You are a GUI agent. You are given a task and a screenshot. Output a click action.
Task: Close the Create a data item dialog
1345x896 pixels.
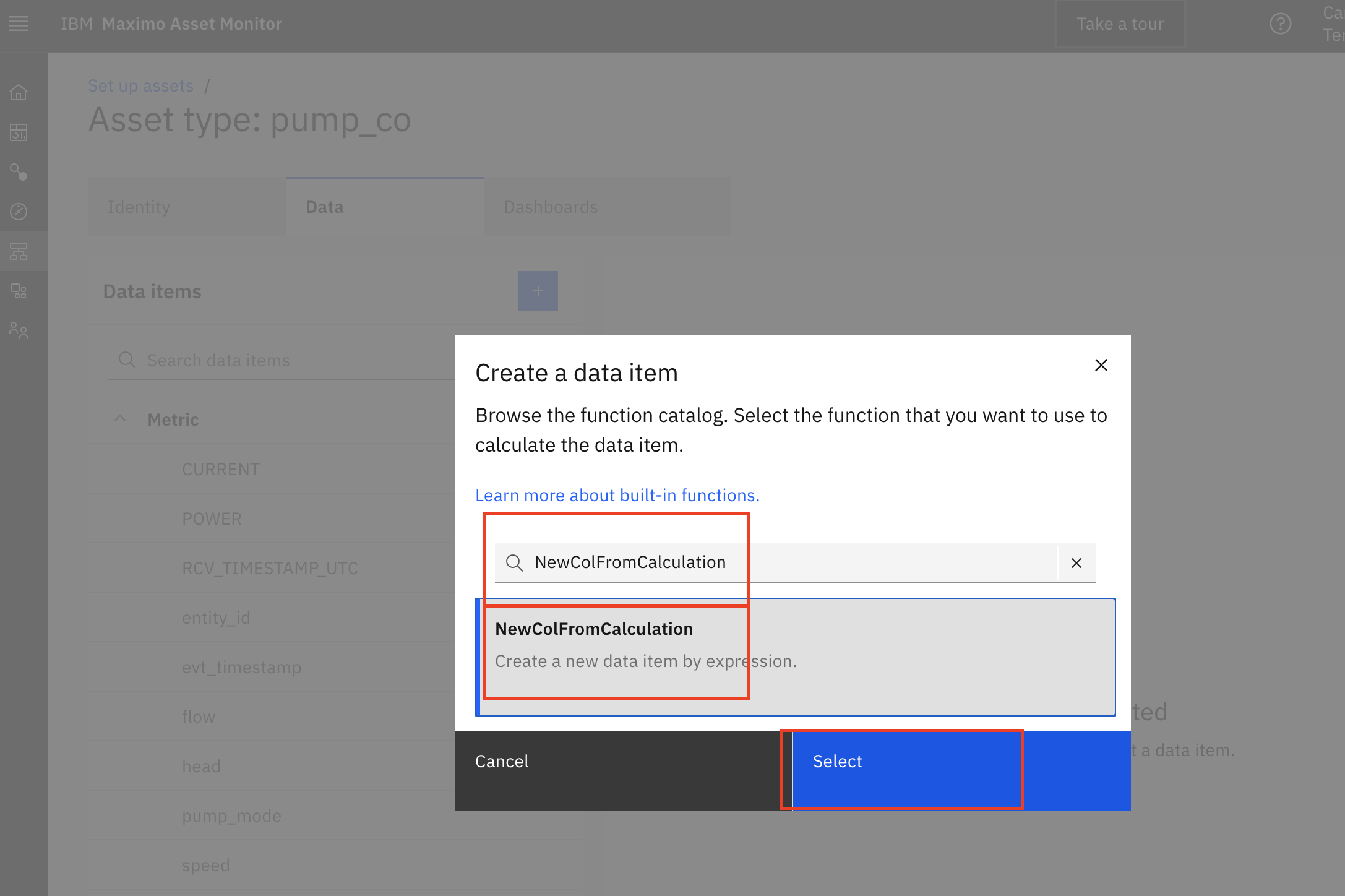click(x=1101, y=365)
